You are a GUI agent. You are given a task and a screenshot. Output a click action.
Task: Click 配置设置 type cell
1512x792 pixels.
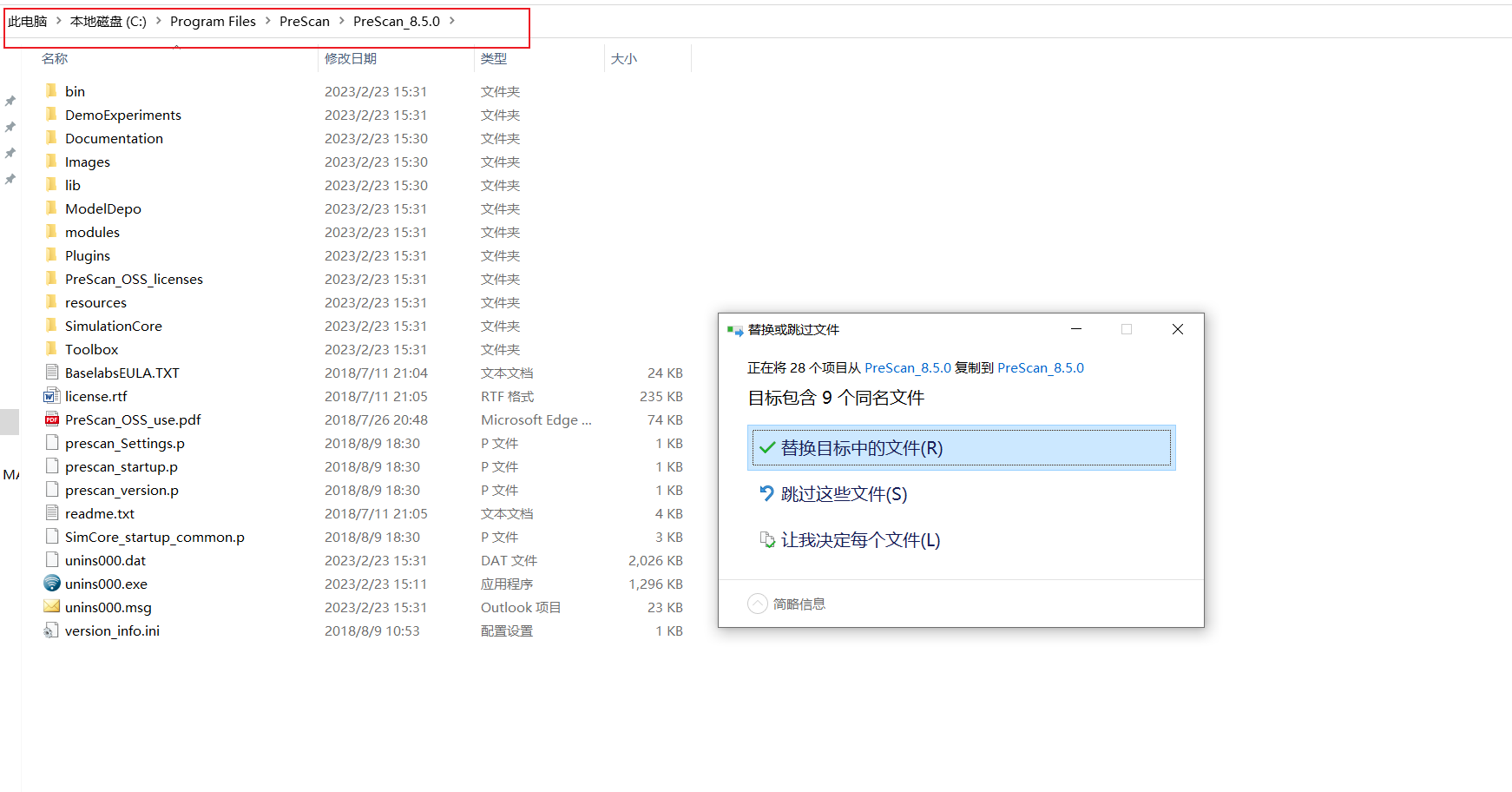[x=507, y=630]
